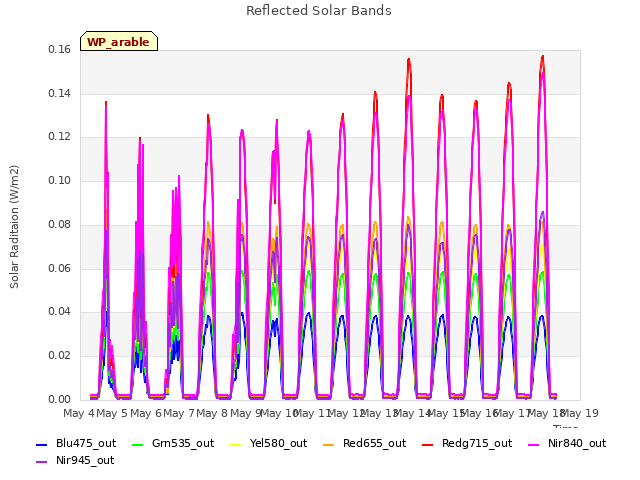Toggle the Yel580_out legend entry
640x480 pixels.
269,443
